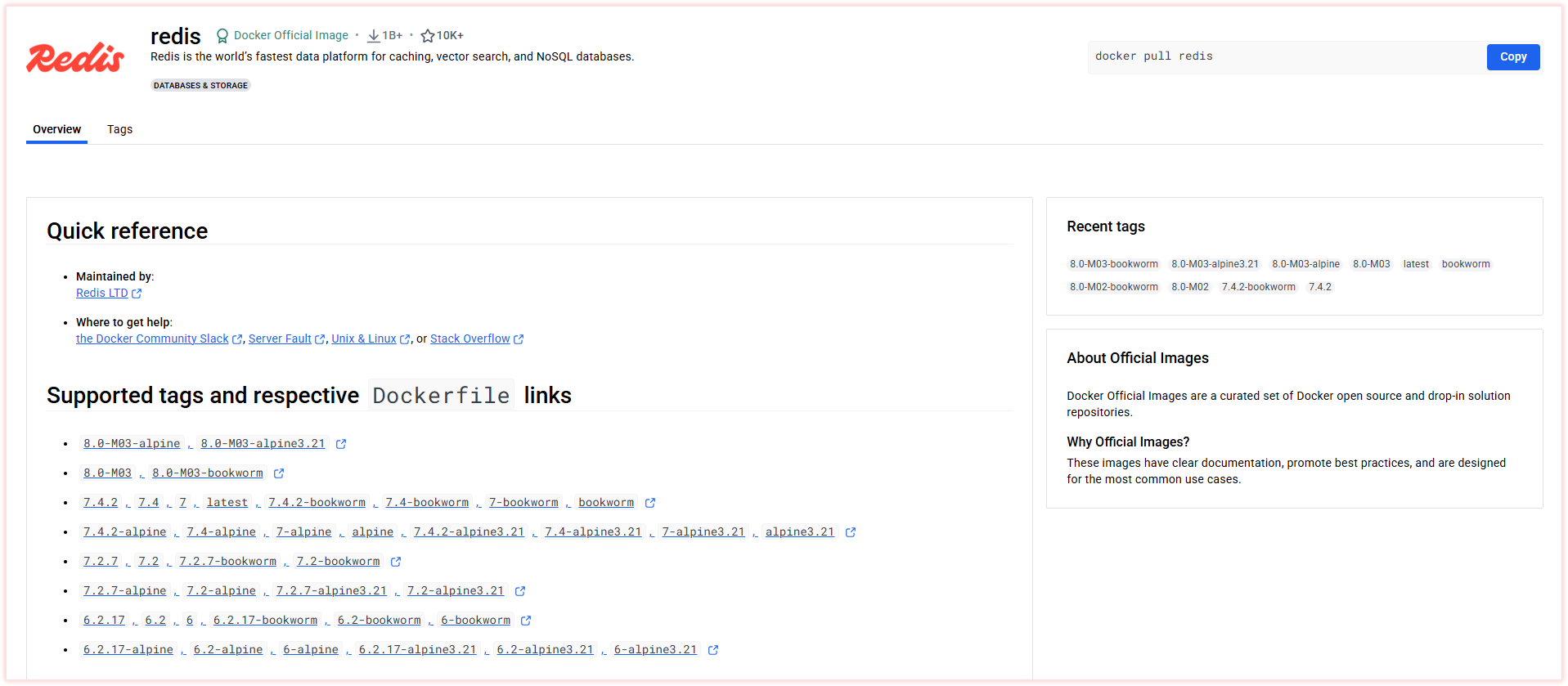The width and height of the screenshot is (1568, 686).
Task: Open the 7.4.2-bookworm tag link in list
Action: [x=317, y=502]
